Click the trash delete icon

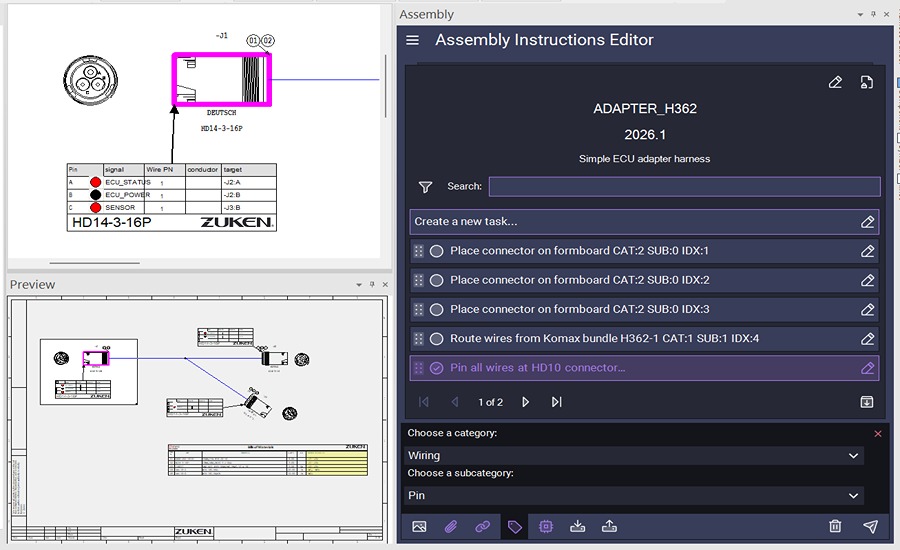(x=835, y=527)
